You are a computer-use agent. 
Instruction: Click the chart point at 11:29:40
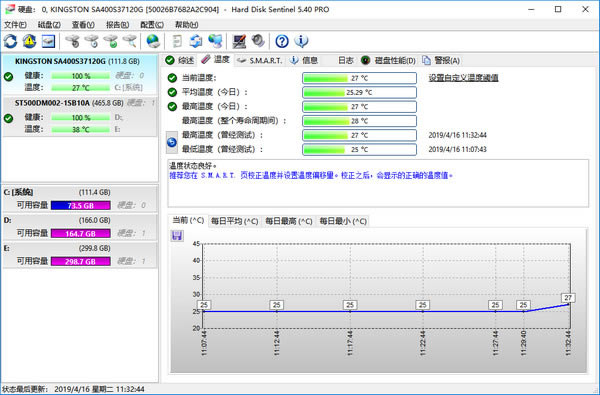pos(523,311)
